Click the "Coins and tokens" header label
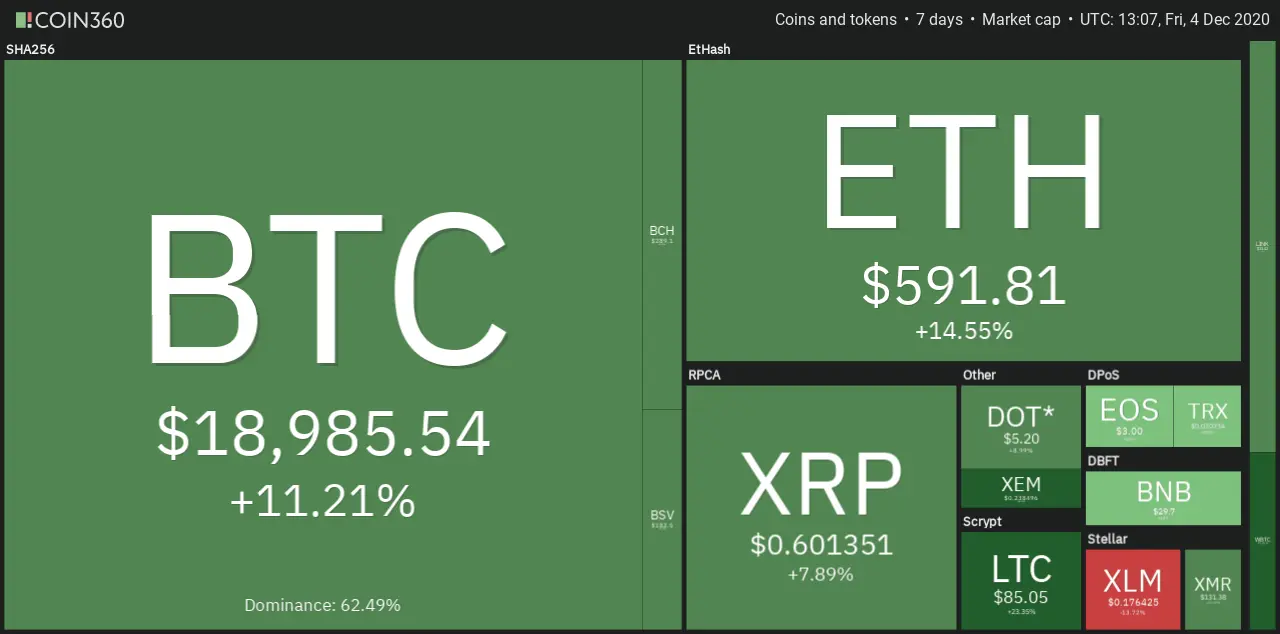This screenshot has height=634, width=1280. point(836,19)
